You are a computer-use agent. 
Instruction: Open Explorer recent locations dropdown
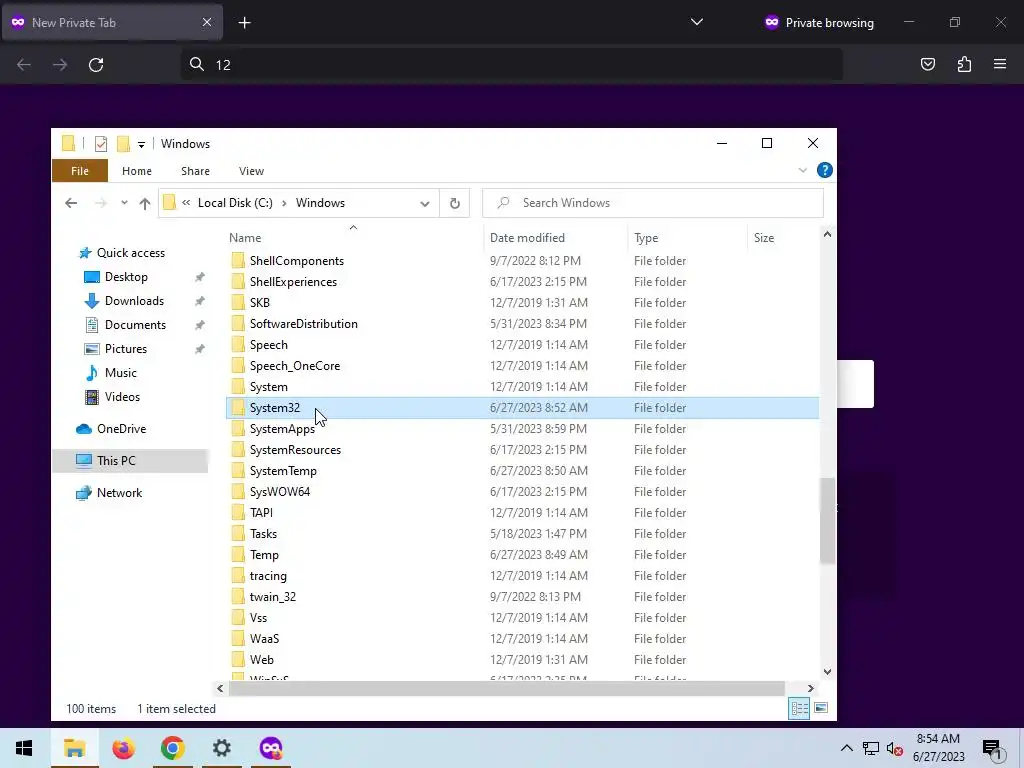(124, 203)
